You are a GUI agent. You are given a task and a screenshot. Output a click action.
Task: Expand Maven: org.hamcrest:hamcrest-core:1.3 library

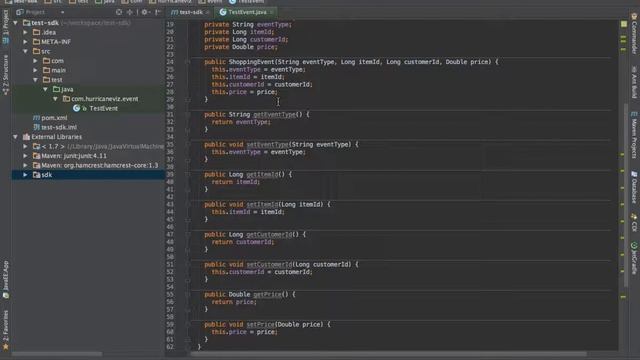pyautogui.click(x=25, y=165)
